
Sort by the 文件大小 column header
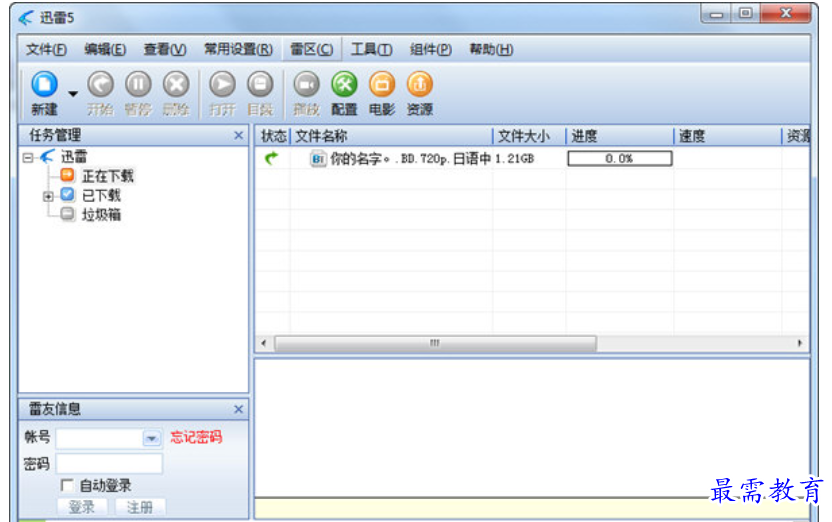click(530, 136)
